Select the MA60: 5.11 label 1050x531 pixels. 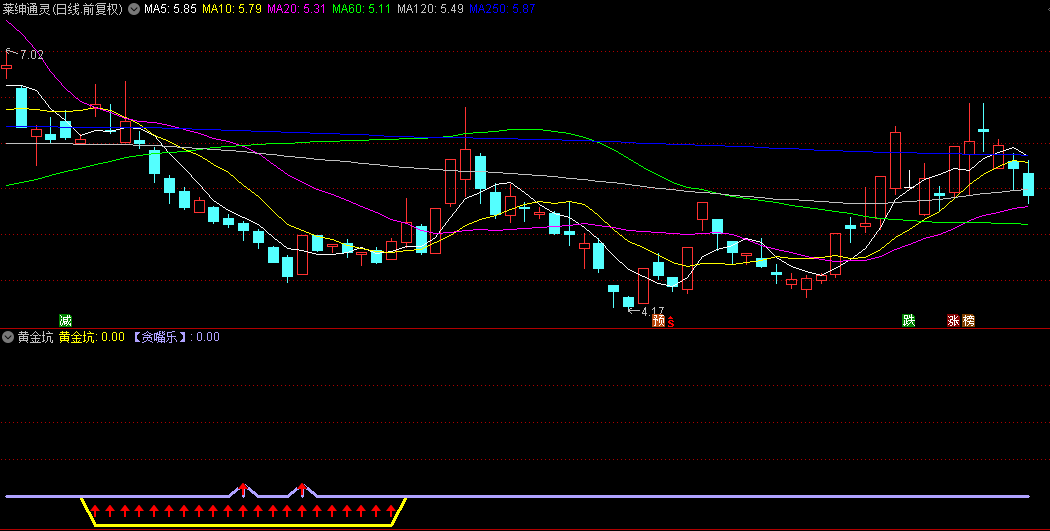[362, 9]
